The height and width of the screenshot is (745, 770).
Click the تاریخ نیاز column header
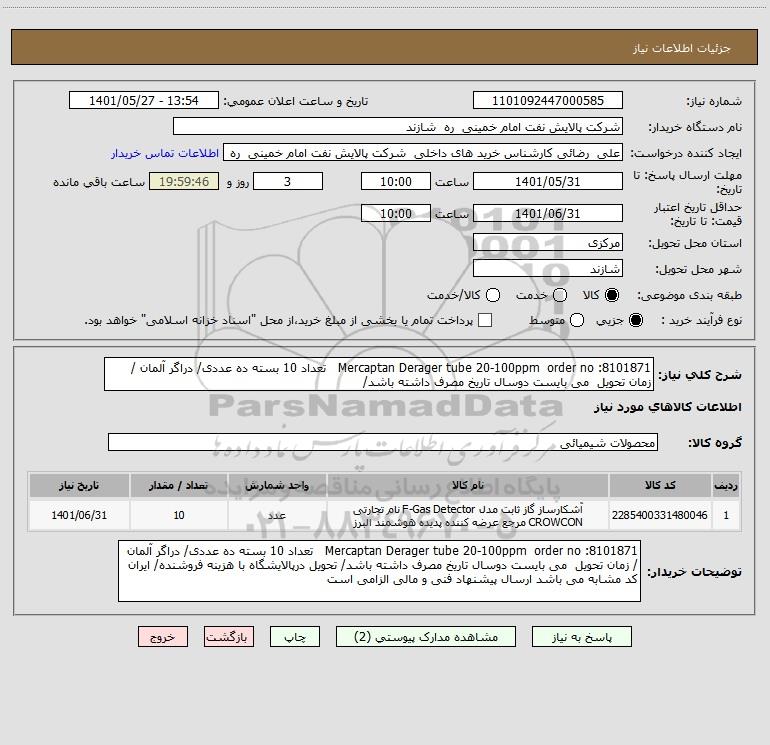(x=79, y=485)
